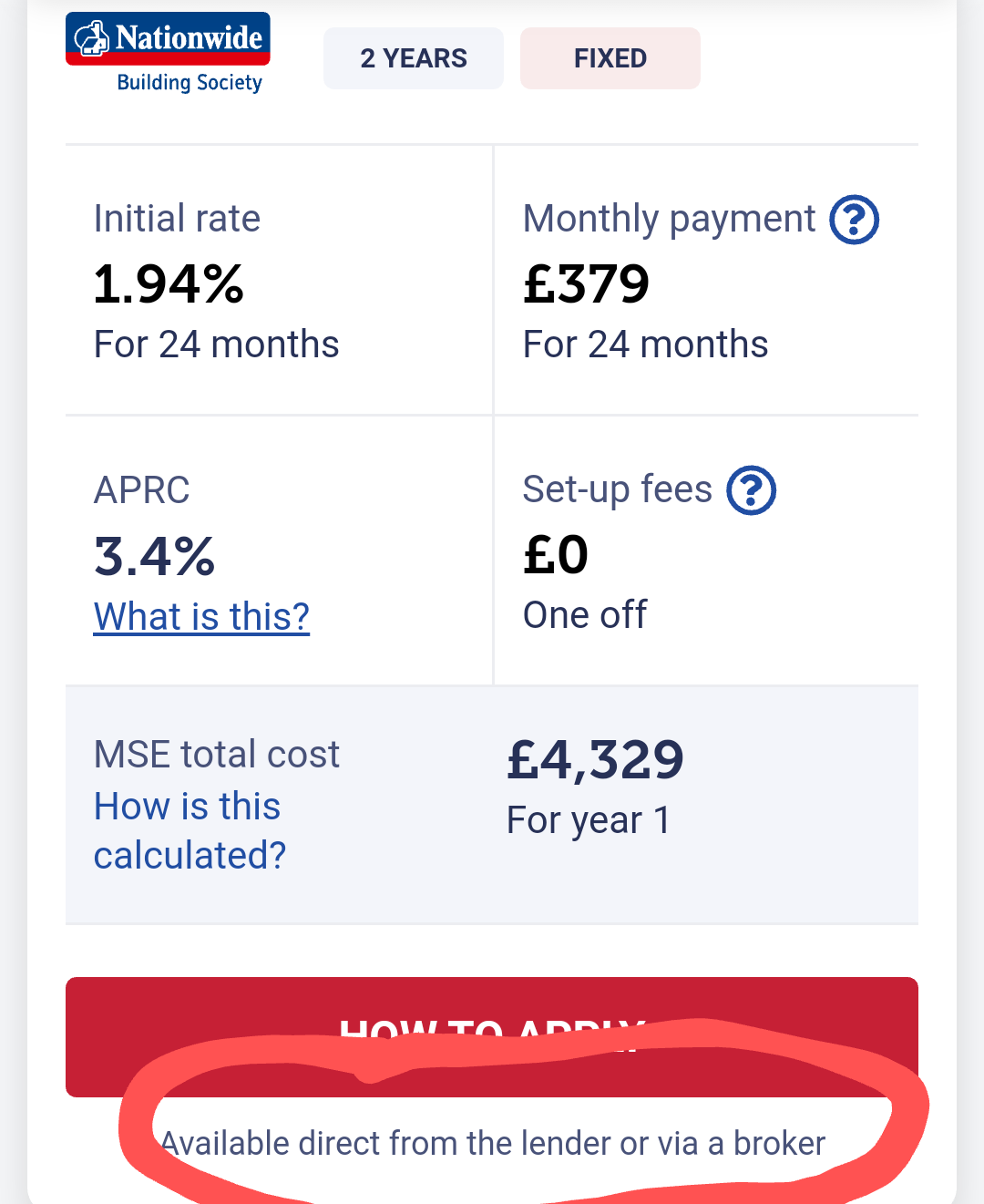Select the £379 monthly payment amount
The height and width of the screenshot is (1204, 984).
pos(586,283)
